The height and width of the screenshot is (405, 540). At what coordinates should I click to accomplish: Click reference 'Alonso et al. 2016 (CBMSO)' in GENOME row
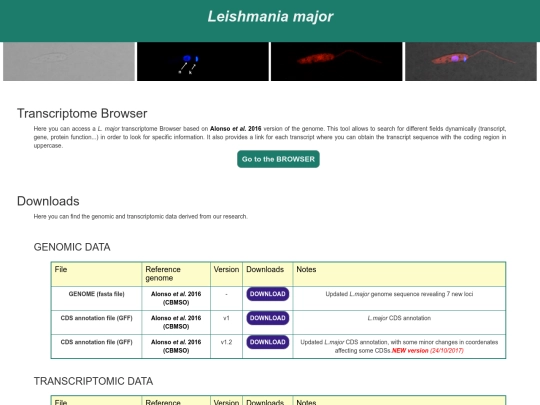176,298
